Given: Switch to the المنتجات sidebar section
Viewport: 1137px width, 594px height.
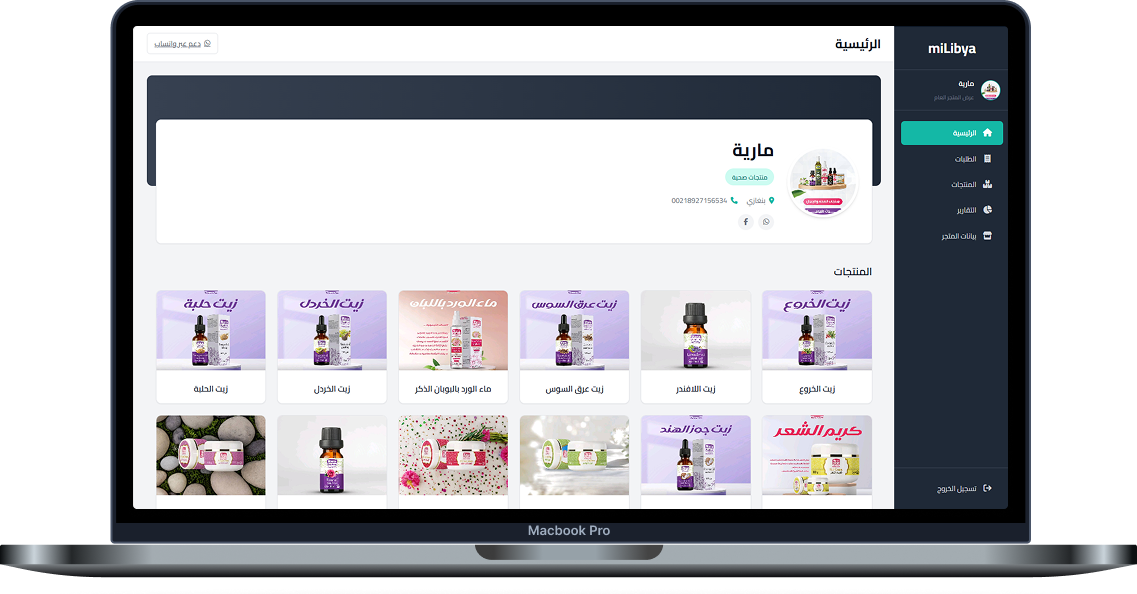Looking at the screenshot, I should [x=962, y=184].
